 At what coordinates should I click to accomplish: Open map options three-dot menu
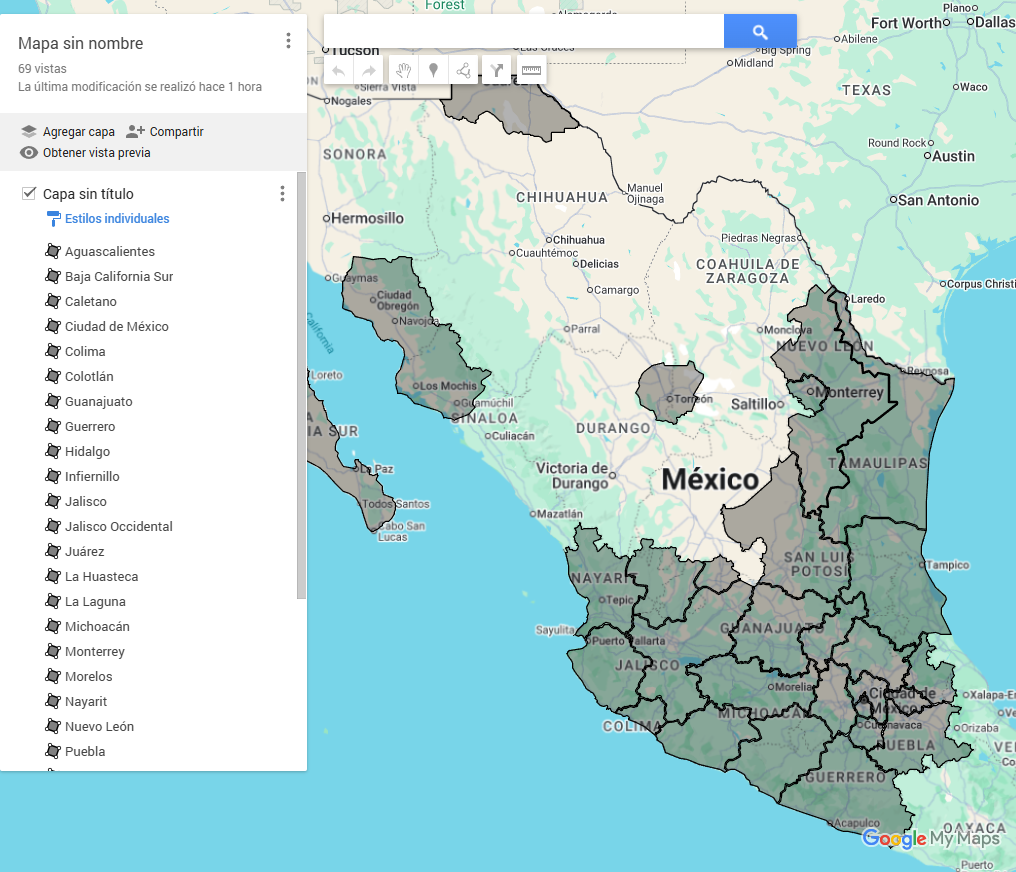click(x=288, y=41)
